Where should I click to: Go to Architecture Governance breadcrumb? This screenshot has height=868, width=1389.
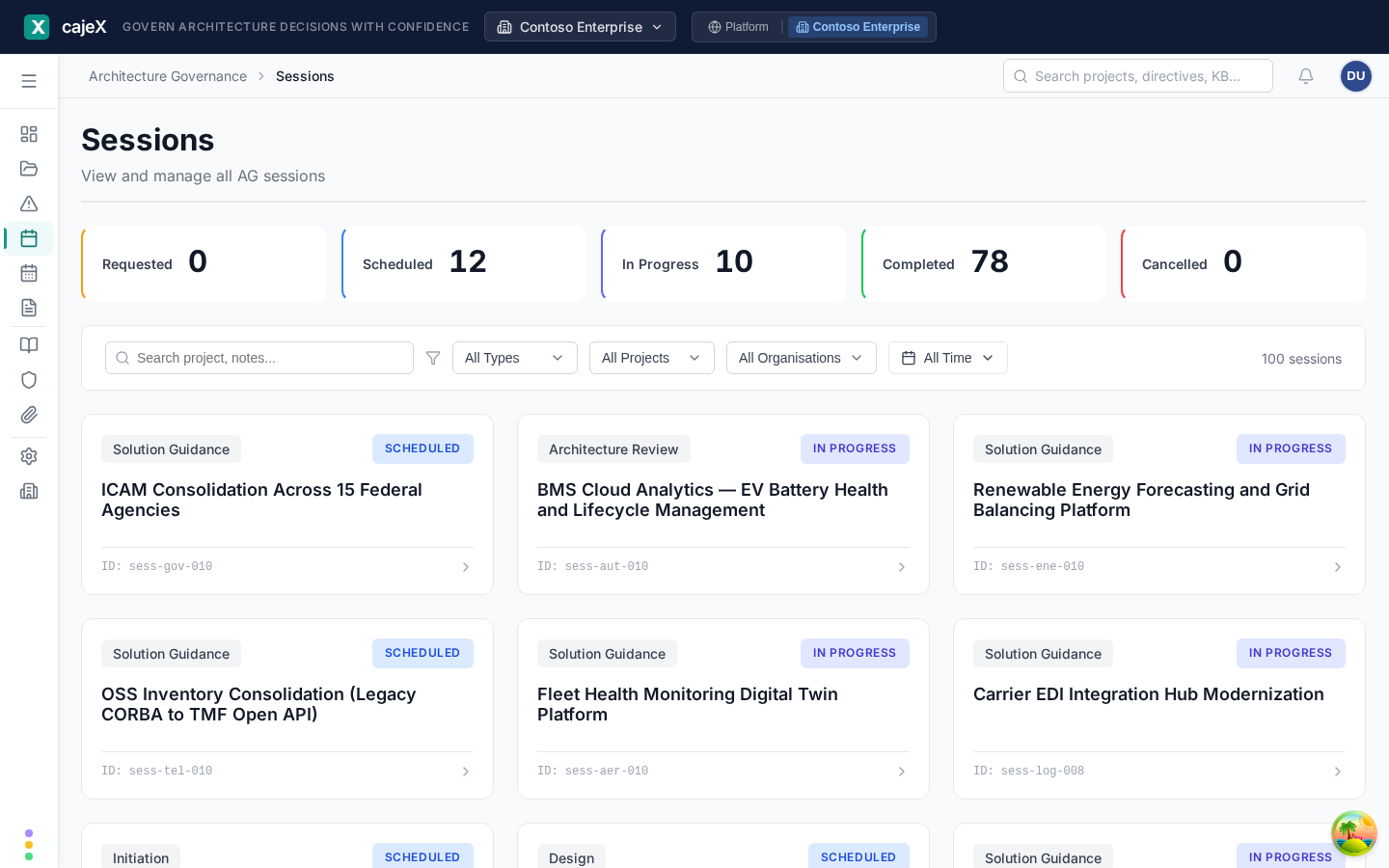click(168, 76)
